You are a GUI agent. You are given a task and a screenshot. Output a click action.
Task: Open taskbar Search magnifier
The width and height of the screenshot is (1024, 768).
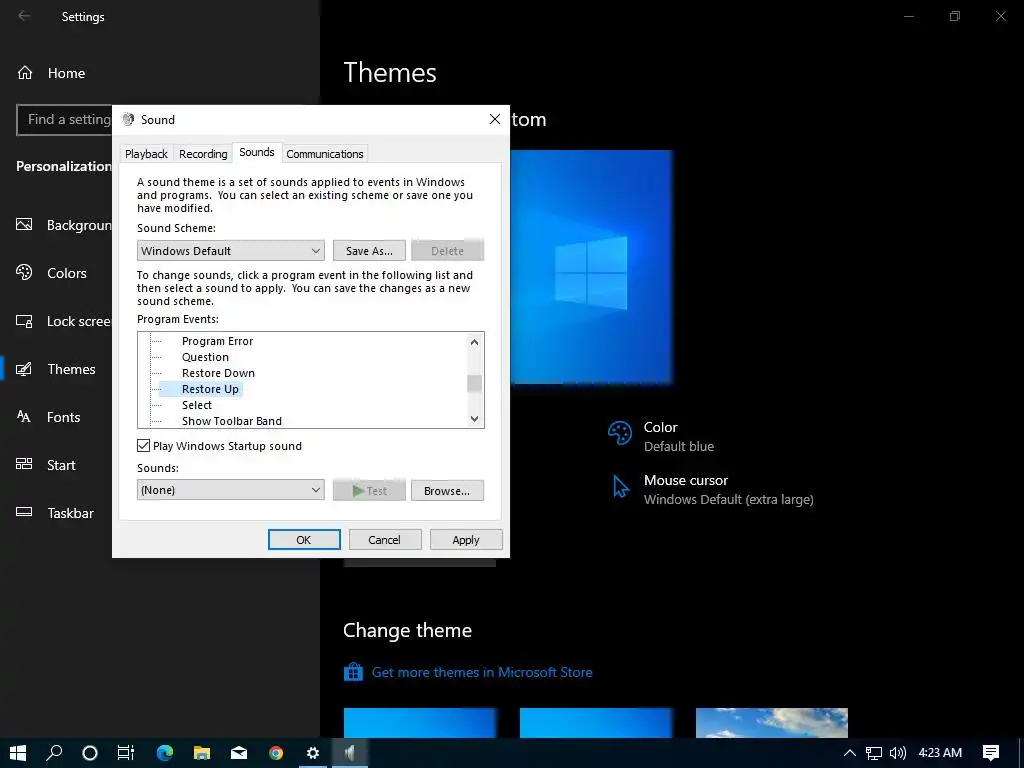pos(54,753)
